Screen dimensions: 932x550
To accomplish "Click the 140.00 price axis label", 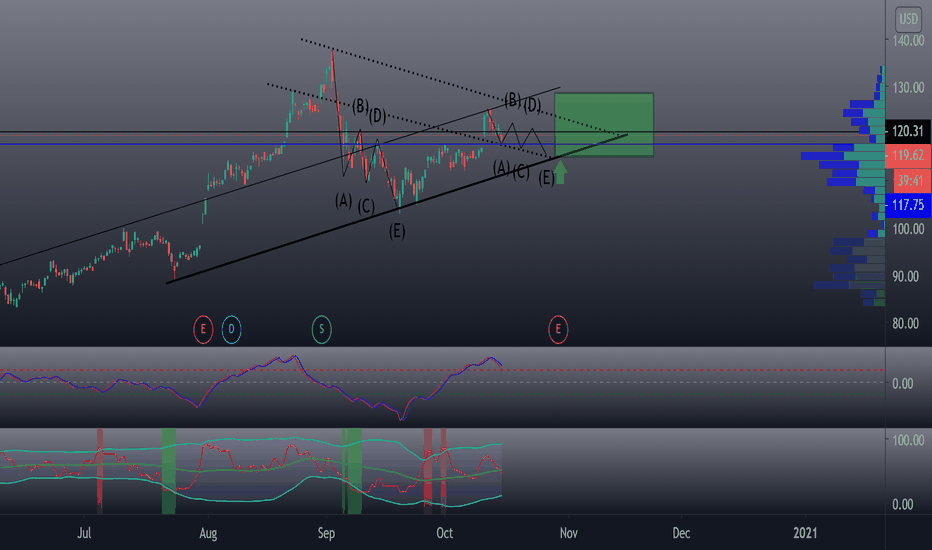I will pos(908,40).
